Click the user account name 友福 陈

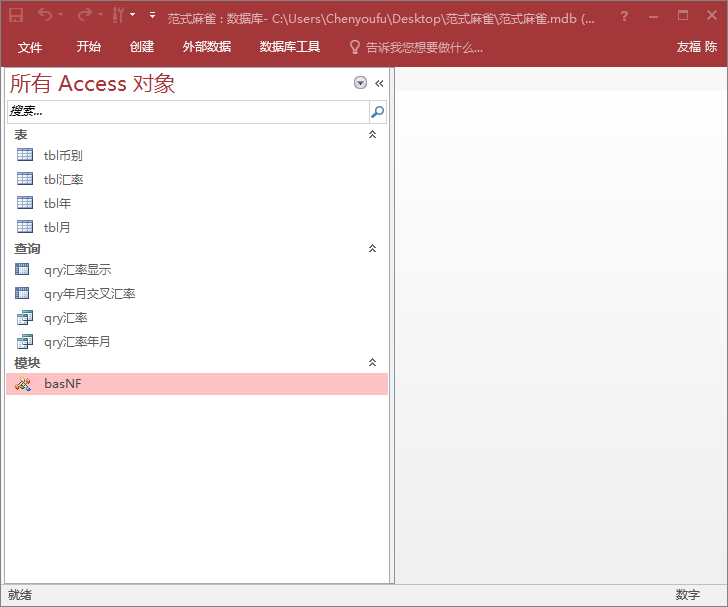(x=696, y=46)
